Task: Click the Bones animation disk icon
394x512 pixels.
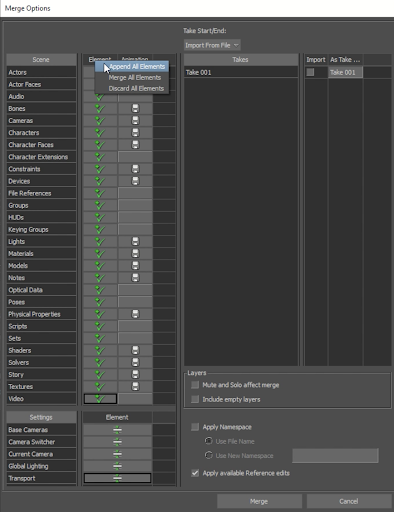Action: coord(135,109)
